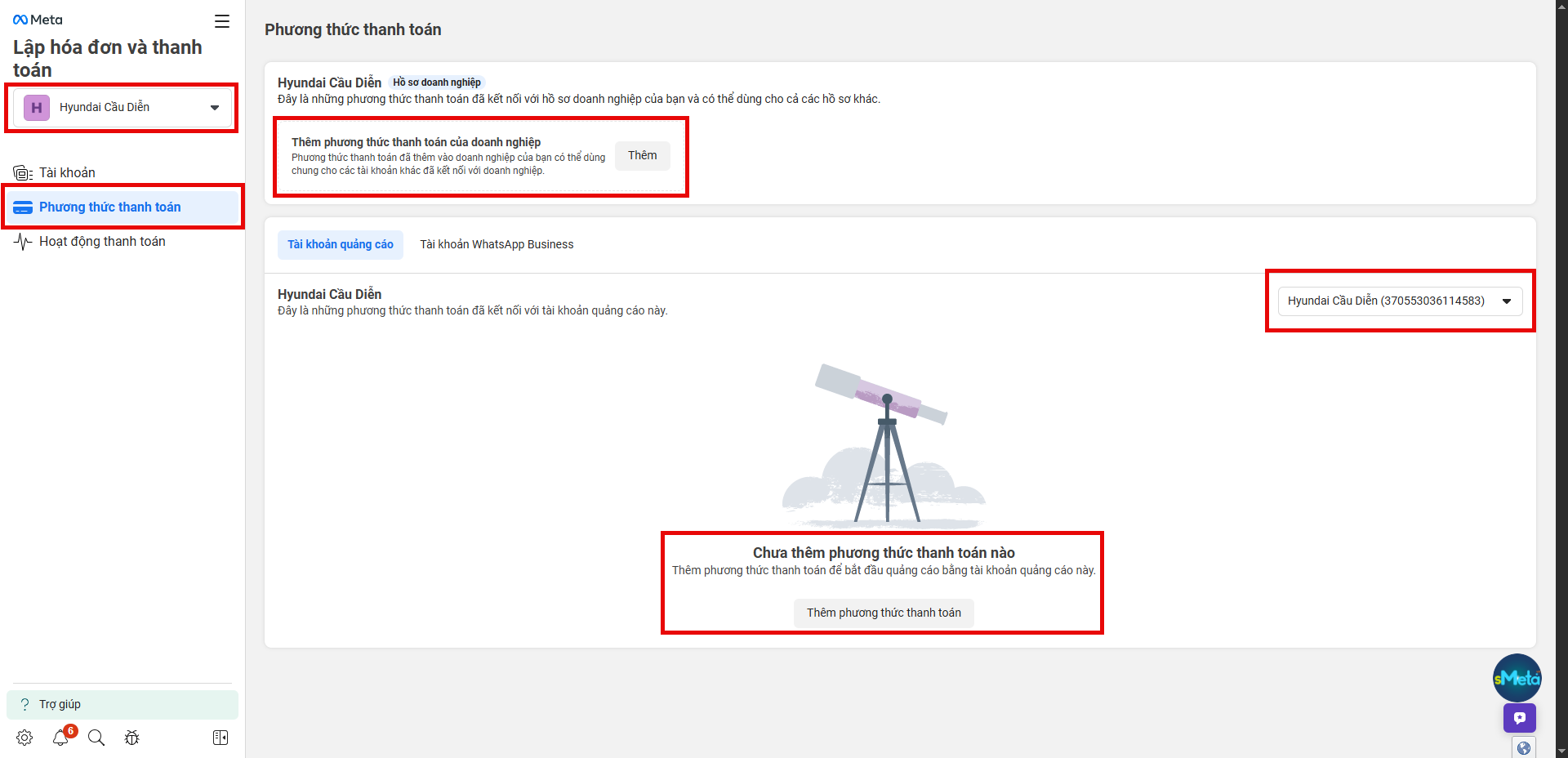The width and height of the screenshot is (1568, 758).
Task: Click the bug report icon
Action: [131, 738]
